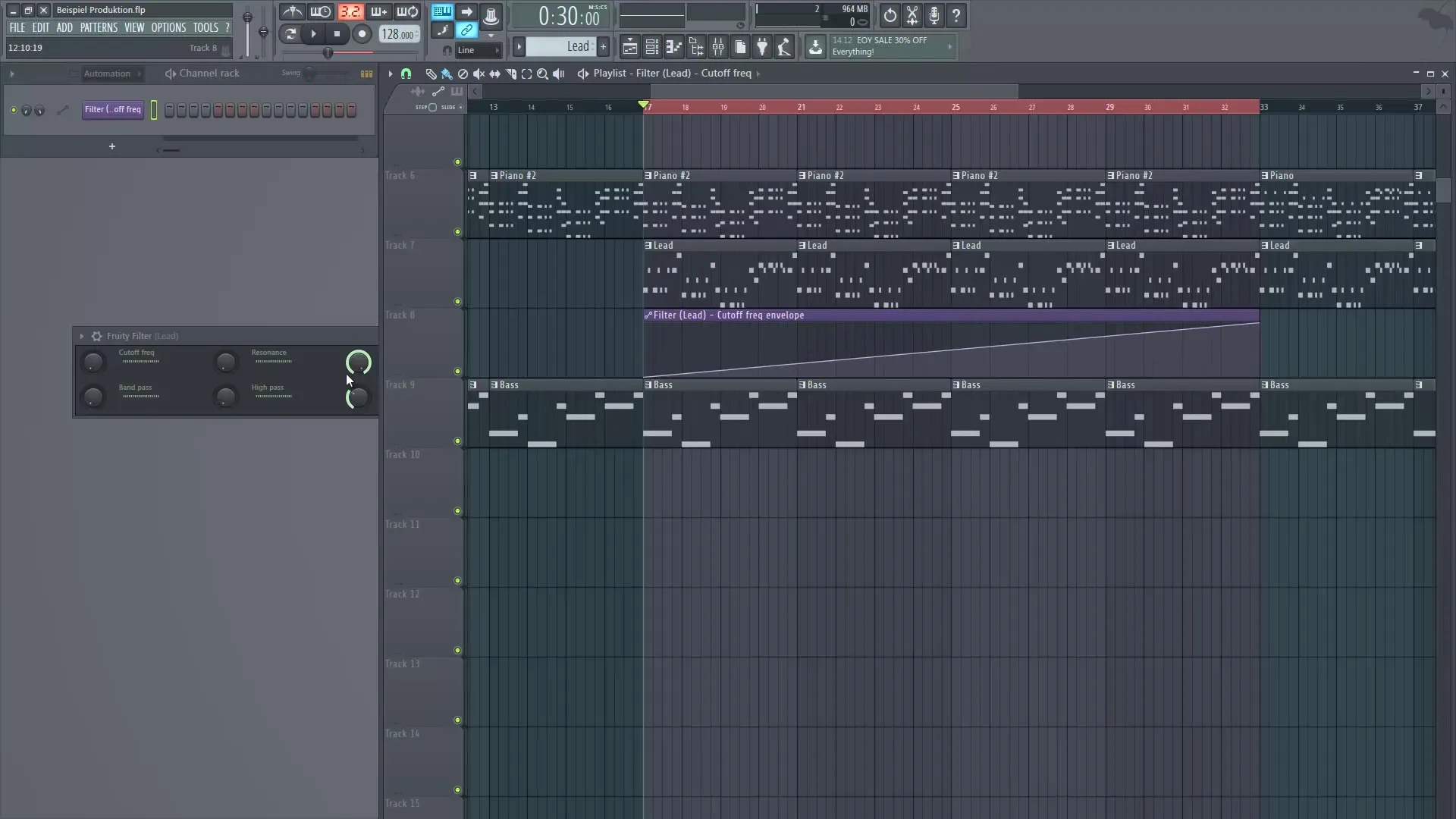Open the project picker files icon

pyautogui.click(x=740, y=47)
